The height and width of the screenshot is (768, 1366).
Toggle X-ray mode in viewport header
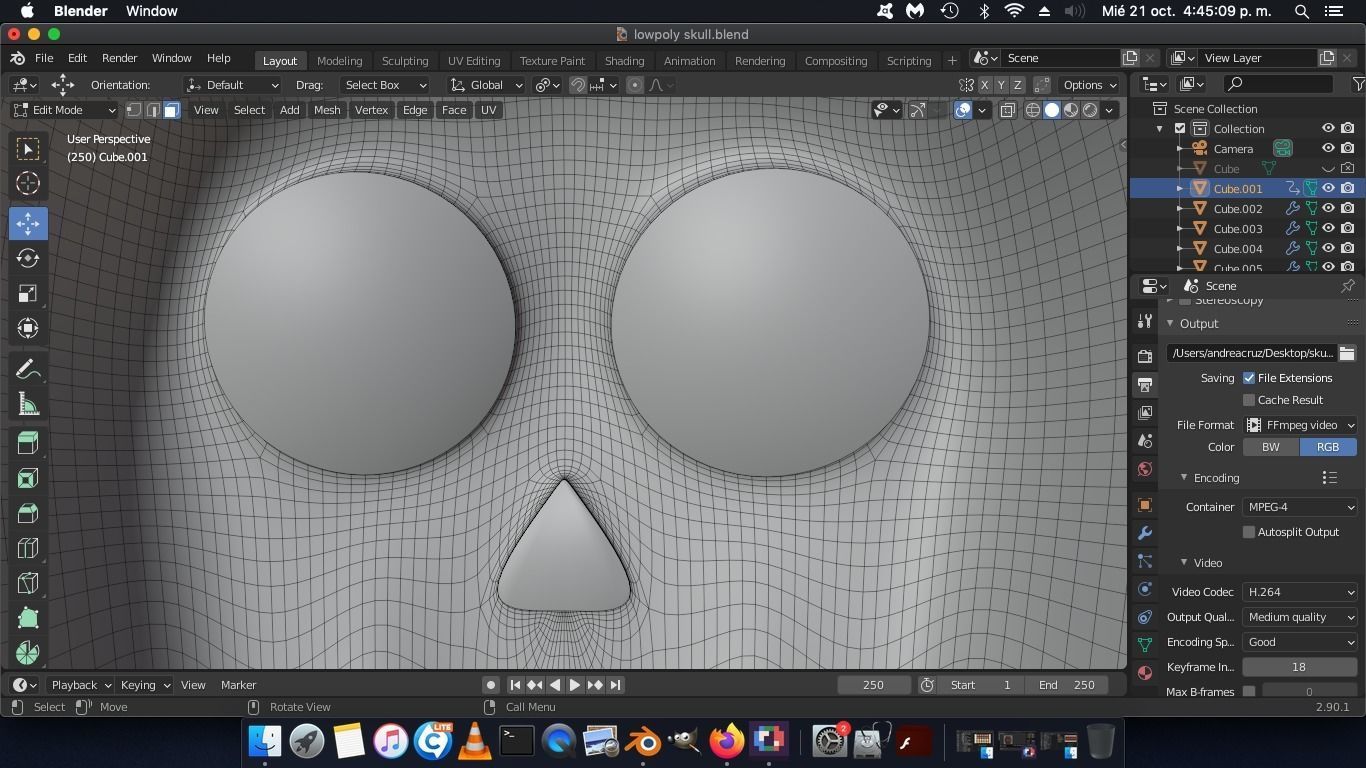coord(1008,110)
